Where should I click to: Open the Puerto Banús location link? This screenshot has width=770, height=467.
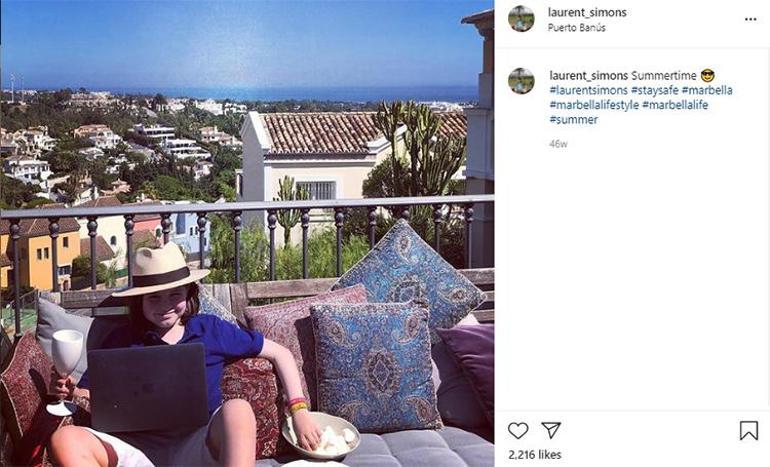pyautogui.click(x=577, y=28)
